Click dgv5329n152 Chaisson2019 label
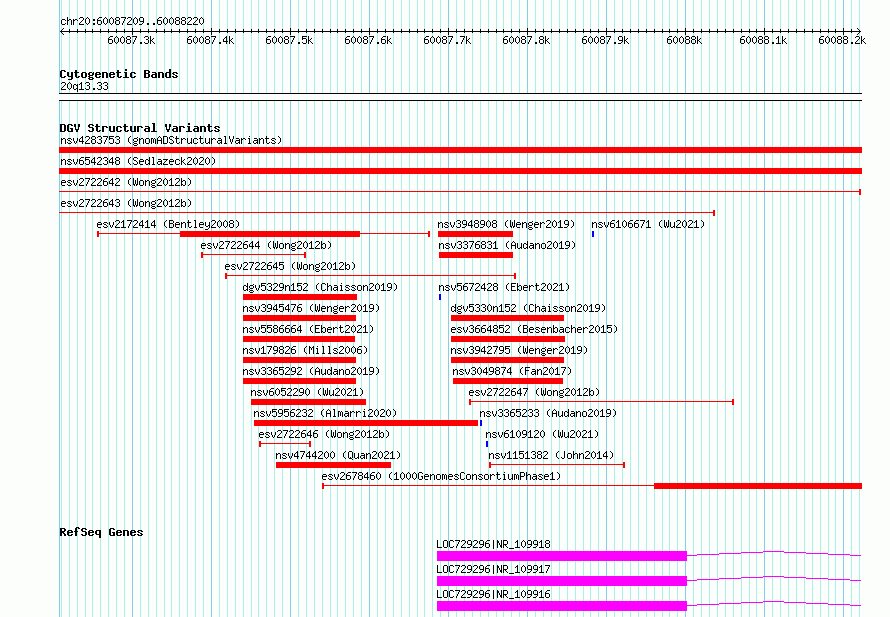Screen dimensions: 890x617 pyautogui.click(x=320, y=287)
